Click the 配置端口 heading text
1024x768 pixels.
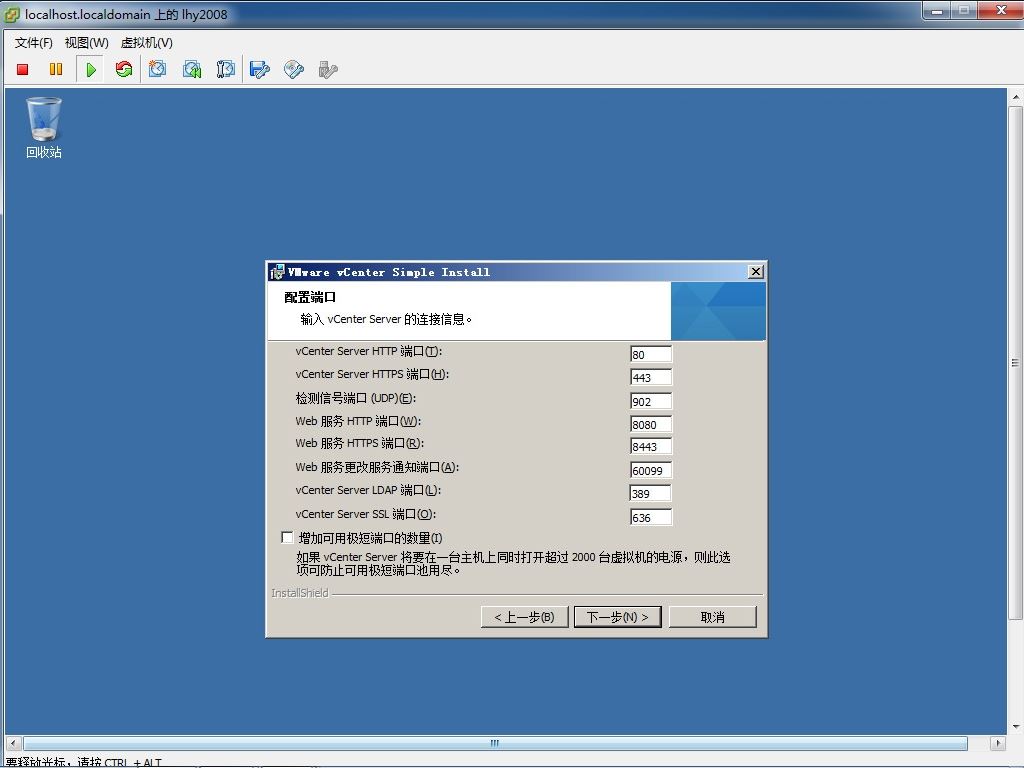click(310, 297)
